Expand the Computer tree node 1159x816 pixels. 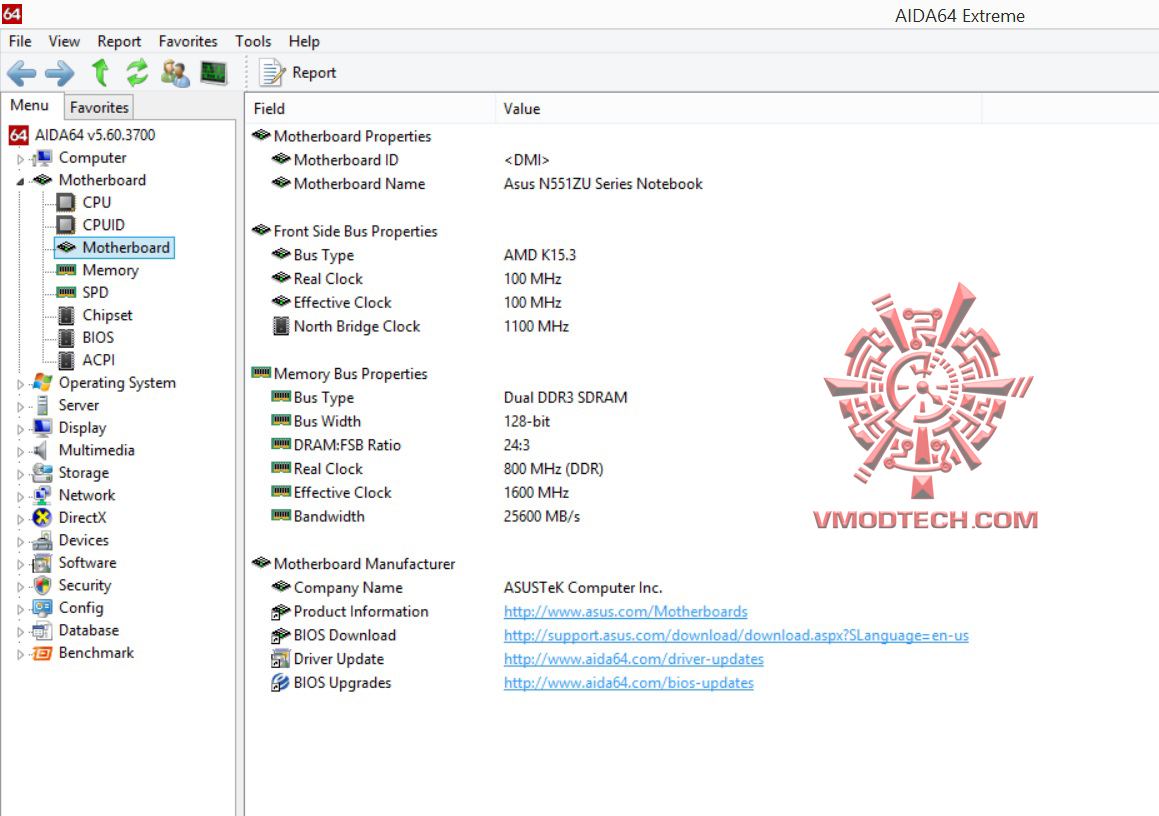pyautogui.click(x=20, y=159)
